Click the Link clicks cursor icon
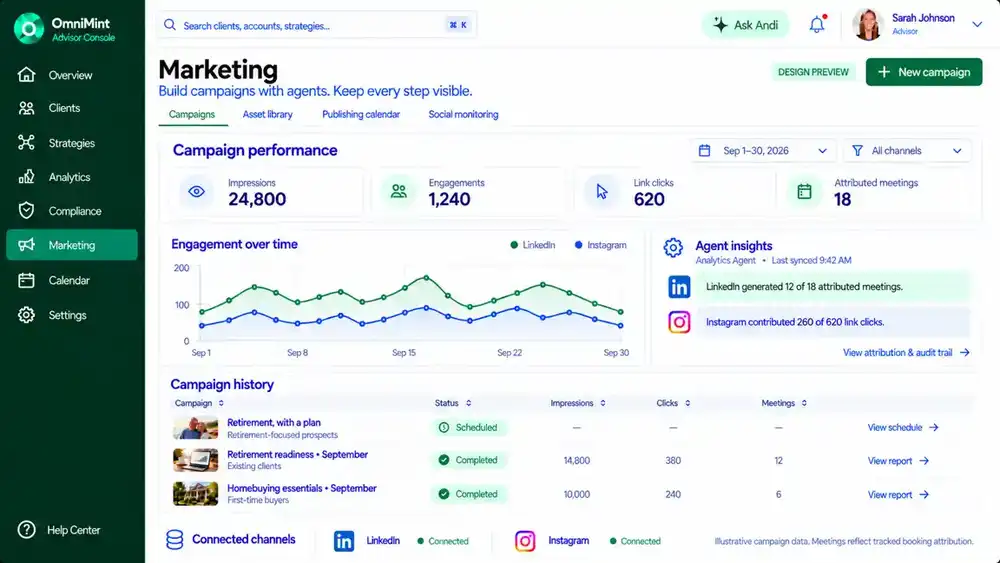Image resolution: width=1000 pixels, height=563 pixels. (601, 191)
